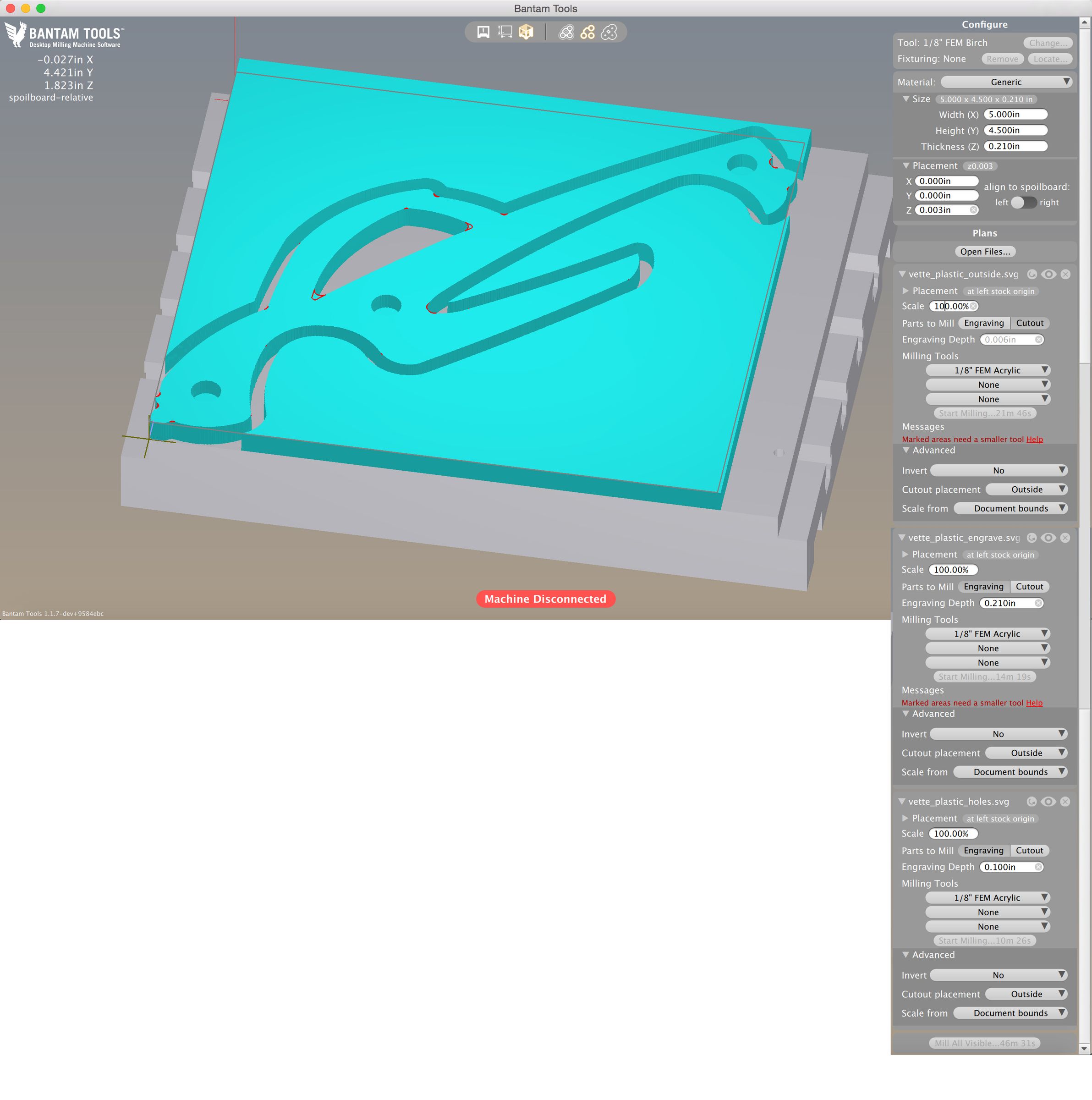The height and width of the screenshot is (1100, 1092).
Task: Click the milling machine front view icon
Action: coord(483,32)
